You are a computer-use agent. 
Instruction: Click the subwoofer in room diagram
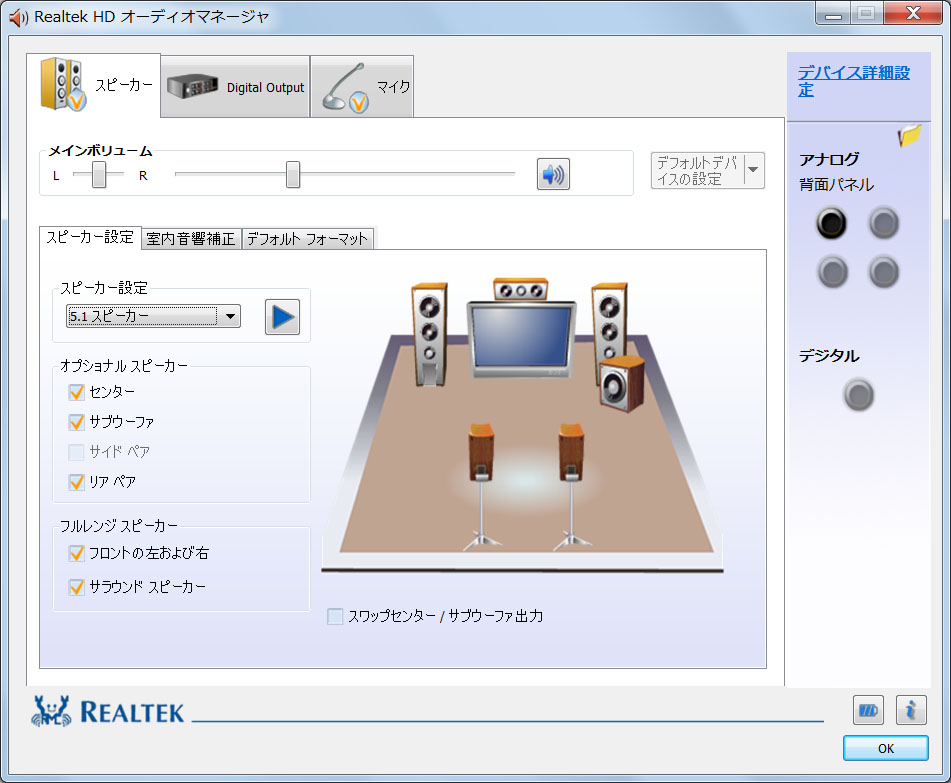point(622,385)
